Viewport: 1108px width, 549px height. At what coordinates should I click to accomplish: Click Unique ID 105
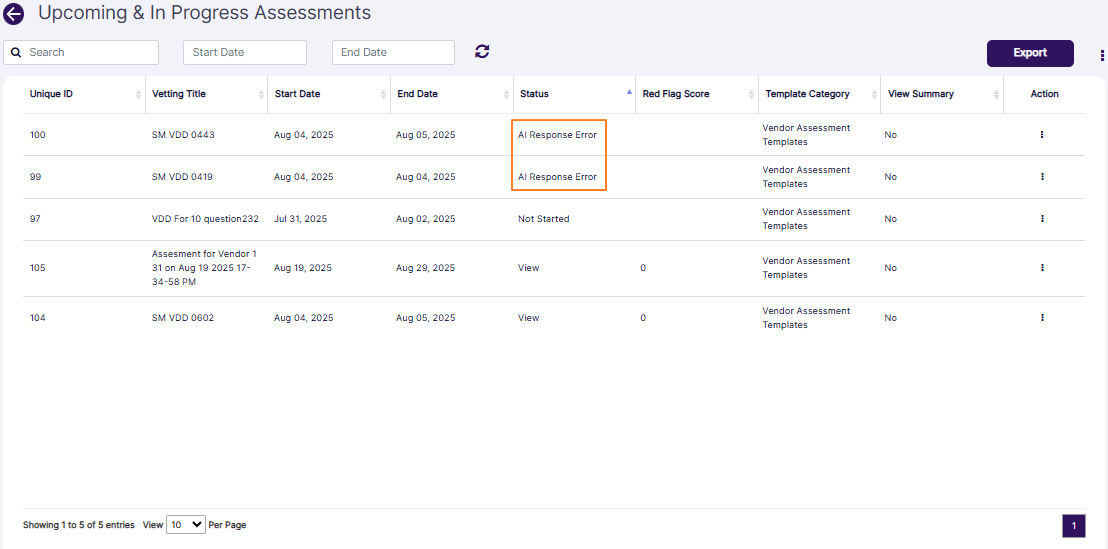37,268
